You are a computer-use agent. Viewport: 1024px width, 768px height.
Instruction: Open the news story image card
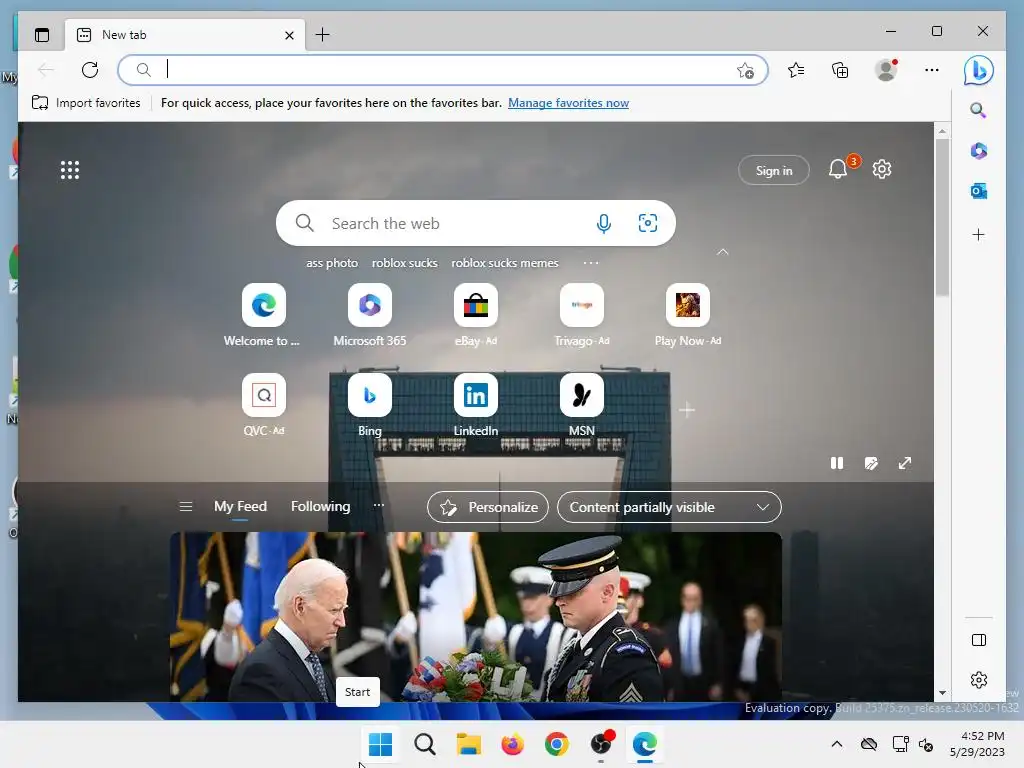(x=475, y=616)
